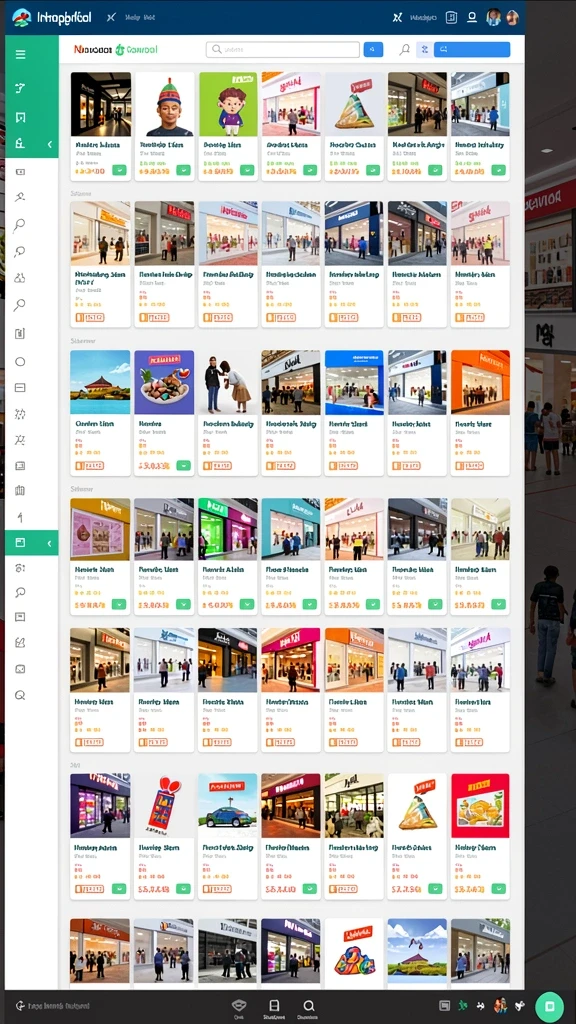Image resolution: width=576 pixels, height=1024 pixels.
Task: Open the mask icon in bottom bar center
Action: [x=239, y=1006]
